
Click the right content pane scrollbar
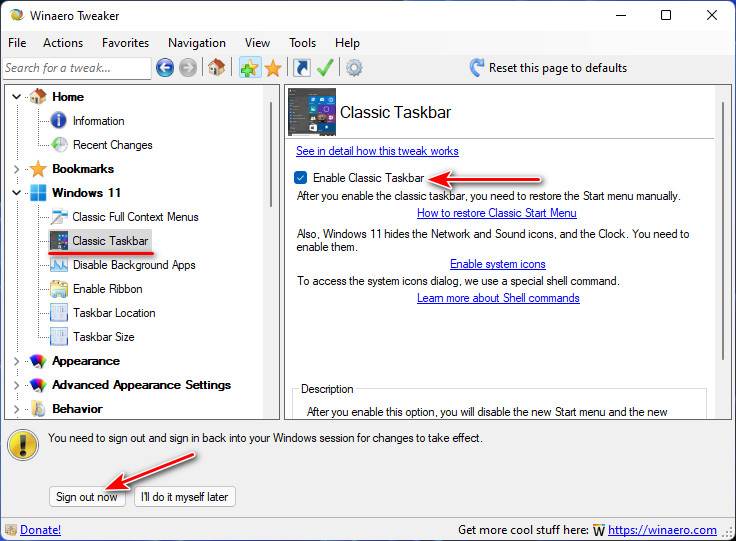coord(723,230)
